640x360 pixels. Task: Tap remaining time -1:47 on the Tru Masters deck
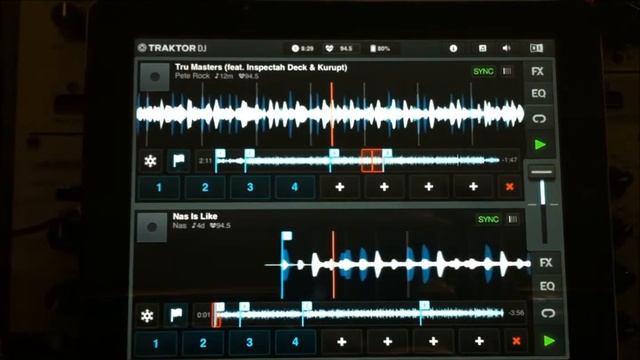pos(510,160)
